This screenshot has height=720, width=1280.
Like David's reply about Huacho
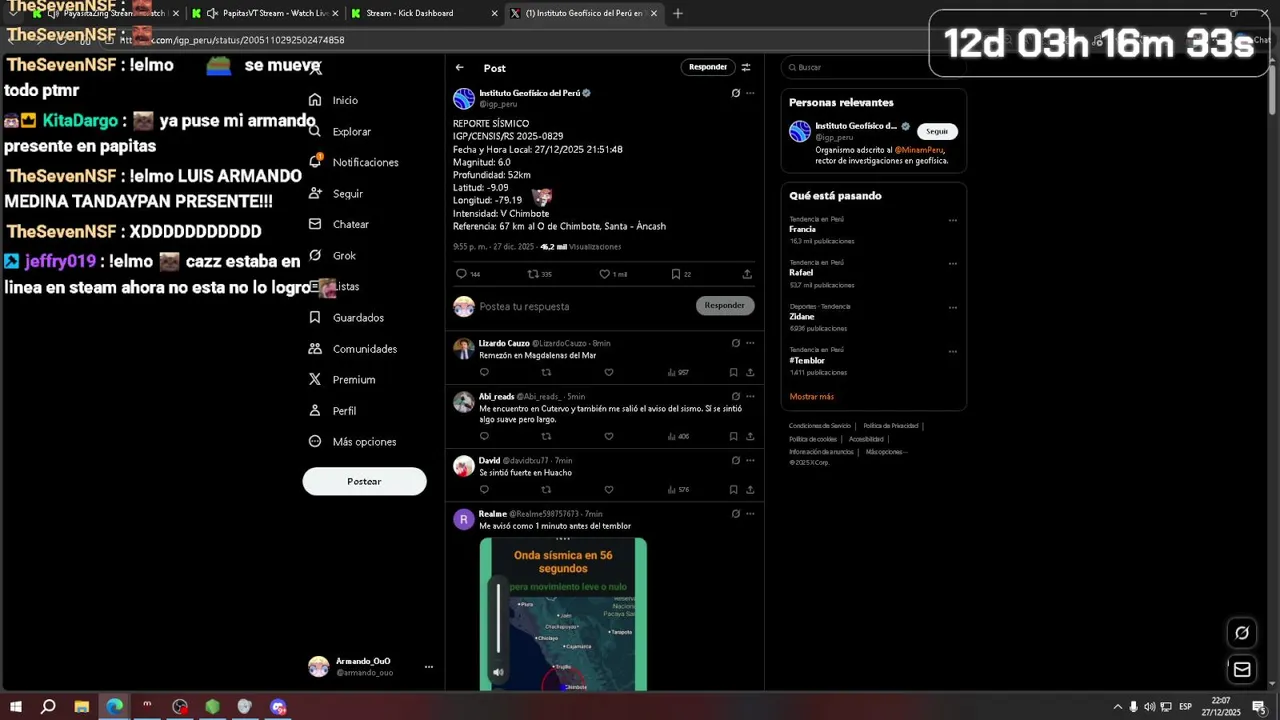click(608, 489)
